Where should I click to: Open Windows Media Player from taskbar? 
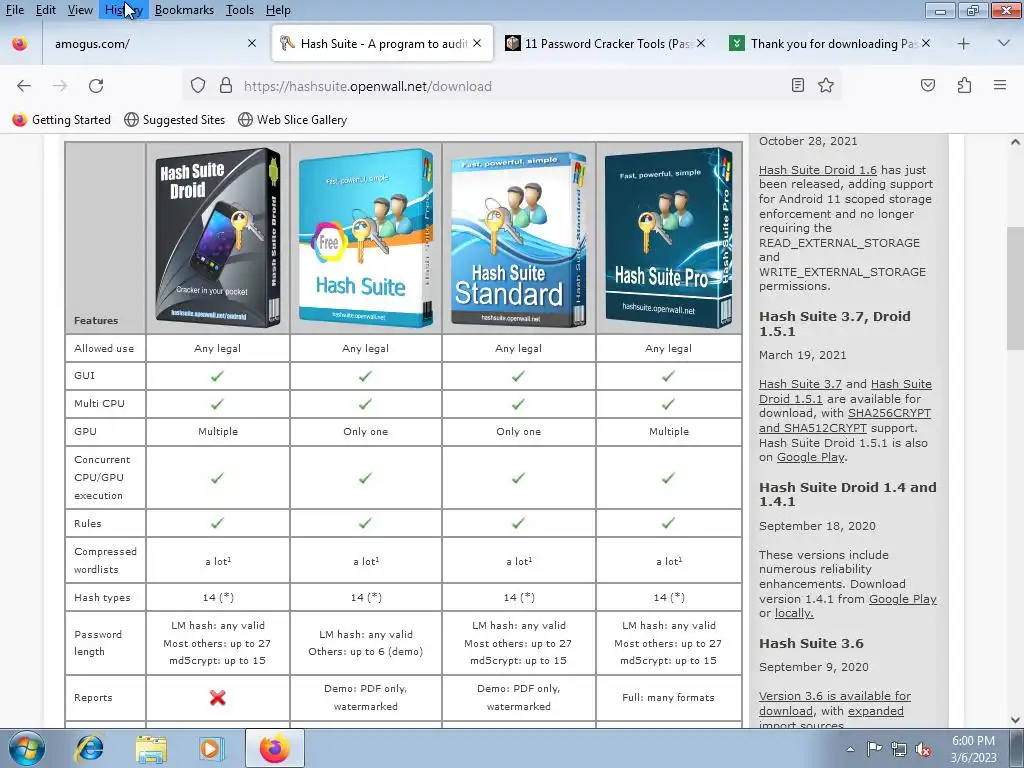[212, 748]
